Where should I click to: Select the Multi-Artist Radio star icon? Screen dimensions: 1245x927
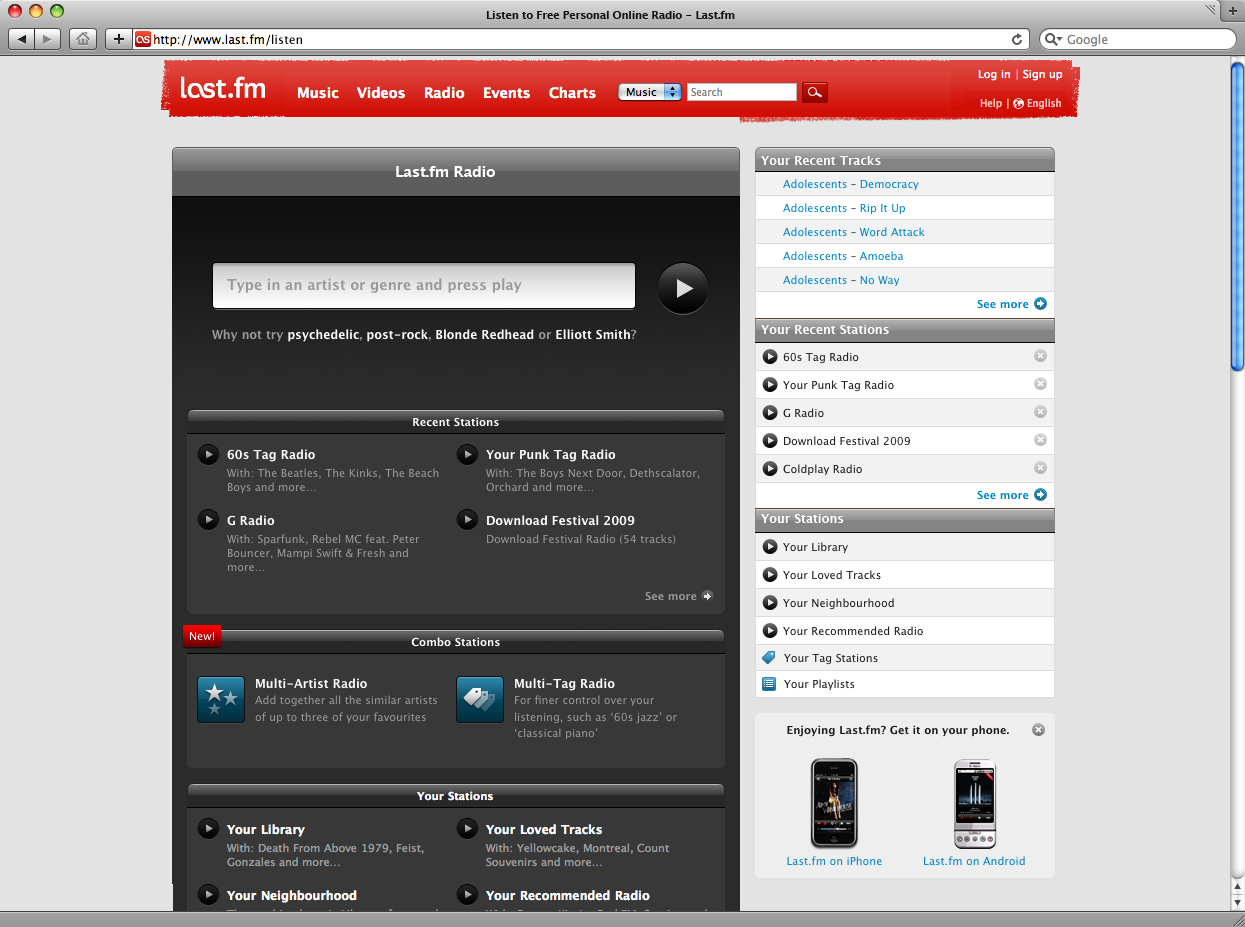220,699
